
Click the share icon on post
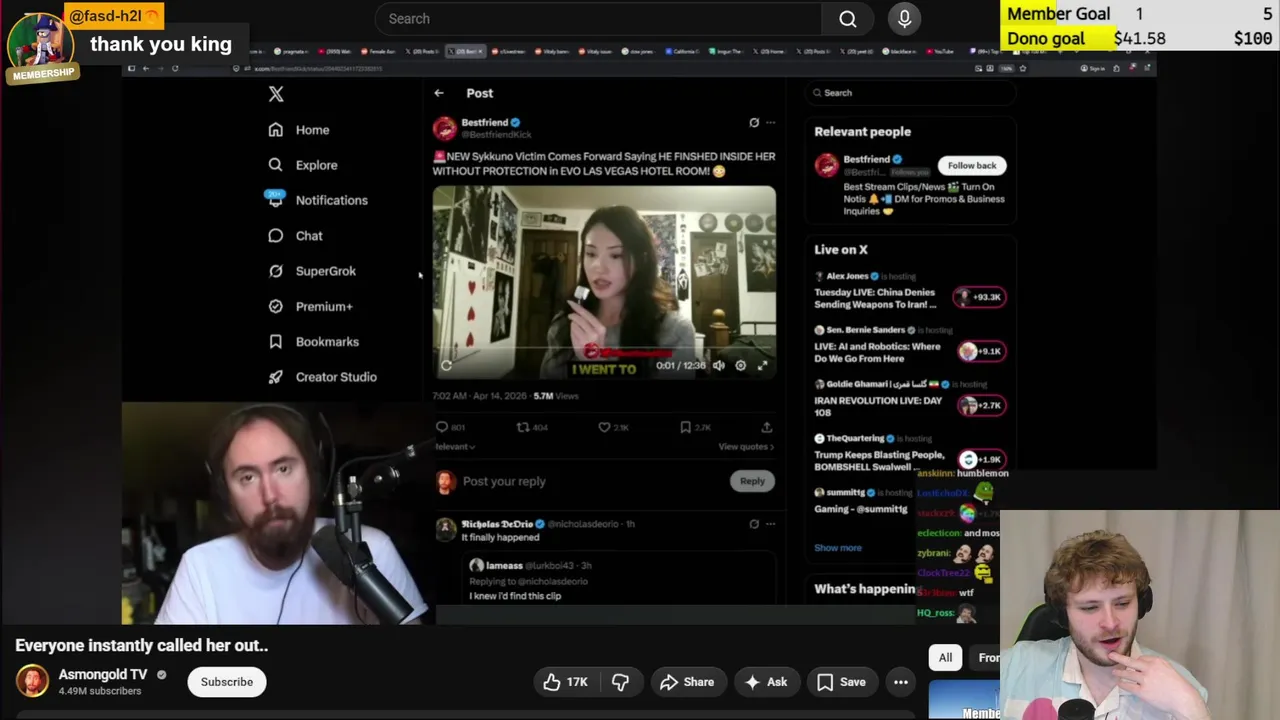pyautogui.click(x=767, y=427)
